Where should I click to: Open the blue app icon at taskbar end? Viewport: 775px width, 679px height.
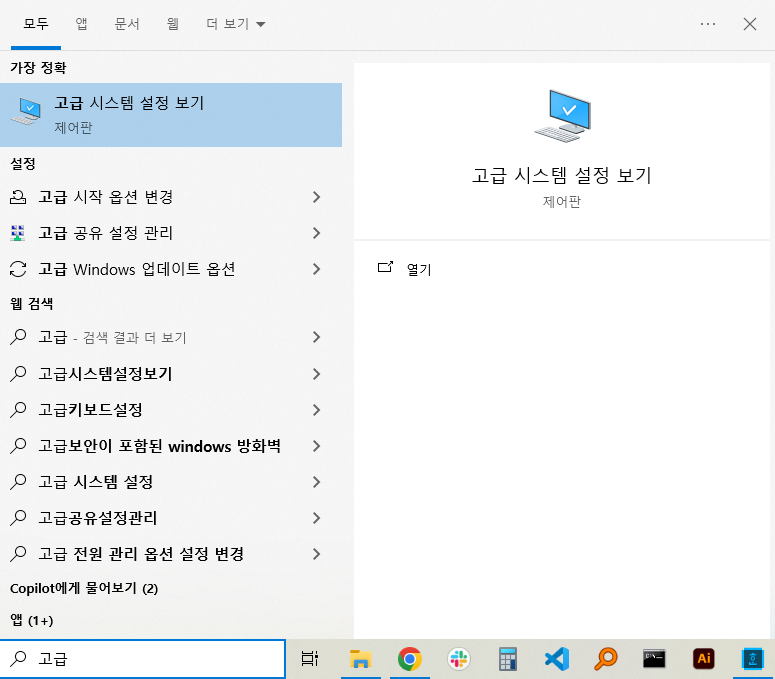(x=752, y=659)
